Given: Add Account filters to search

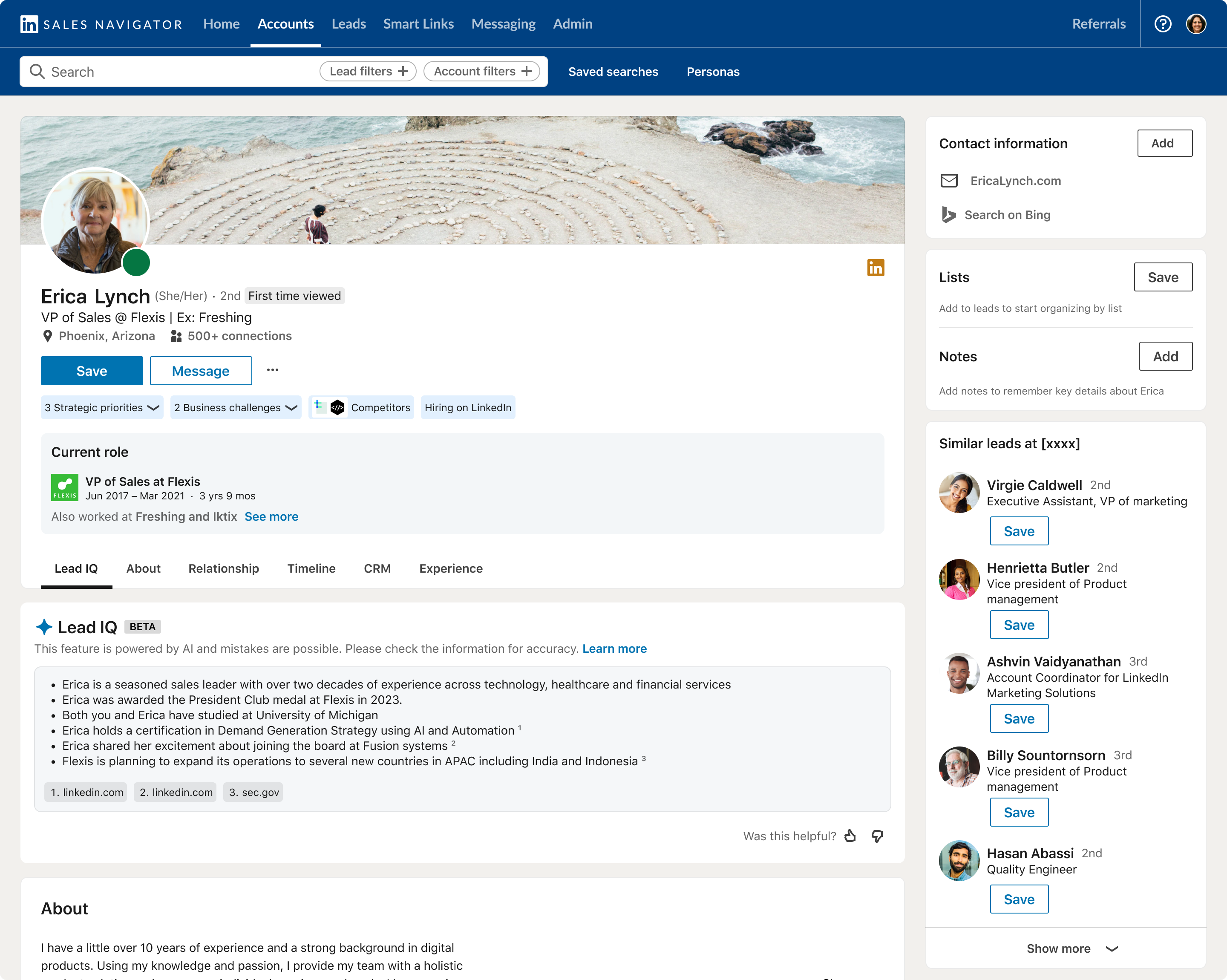Looking at the screenshot, I should (481, 72).
